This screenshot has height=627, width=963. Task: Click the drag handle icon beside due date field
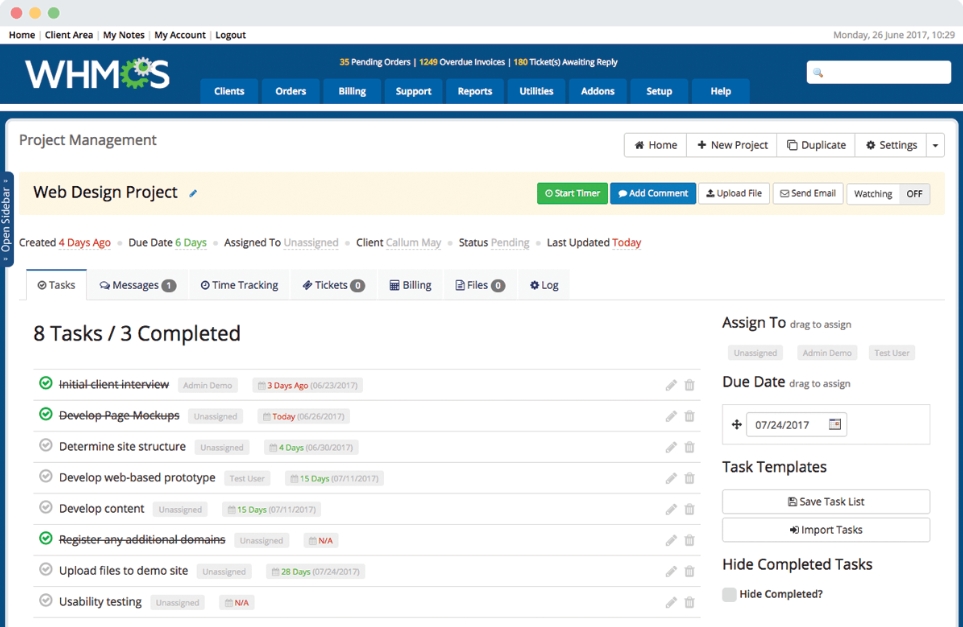(737, 425)
